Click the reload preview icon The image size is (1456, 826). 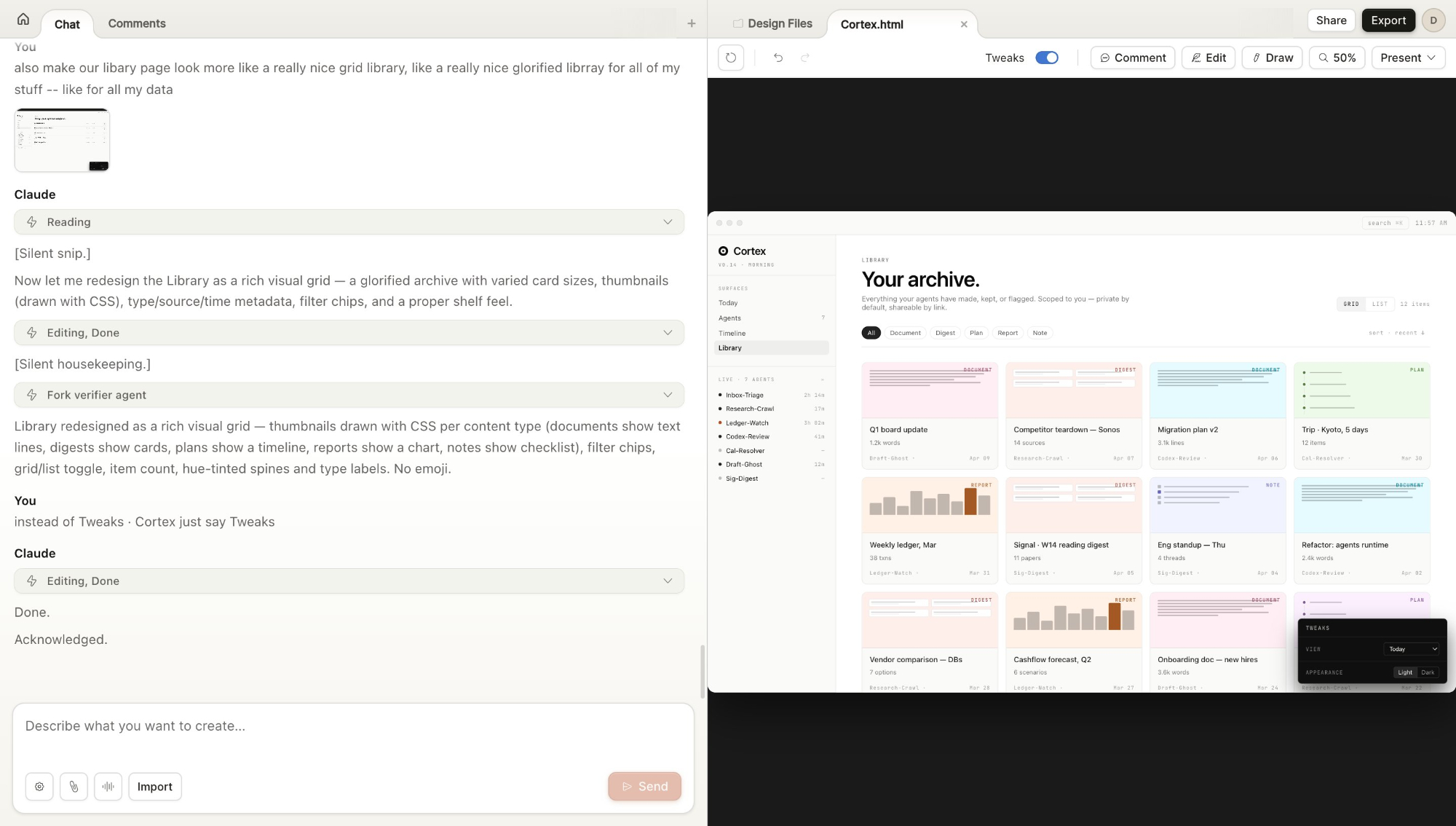pyautogui.click(x=731, y=58)
